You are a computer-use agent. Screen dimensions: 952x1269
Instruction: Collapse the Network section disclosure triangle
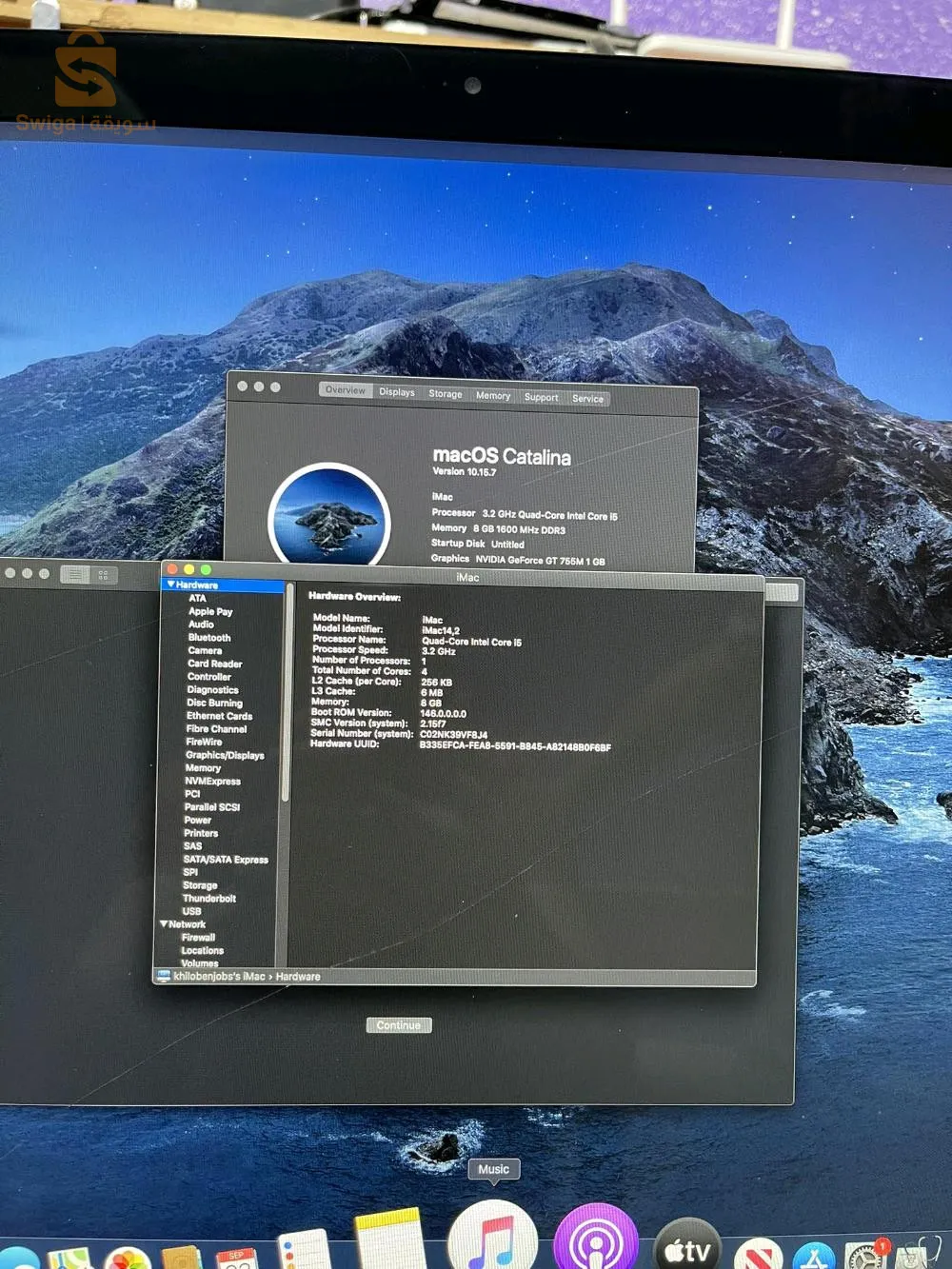(164, 924)
